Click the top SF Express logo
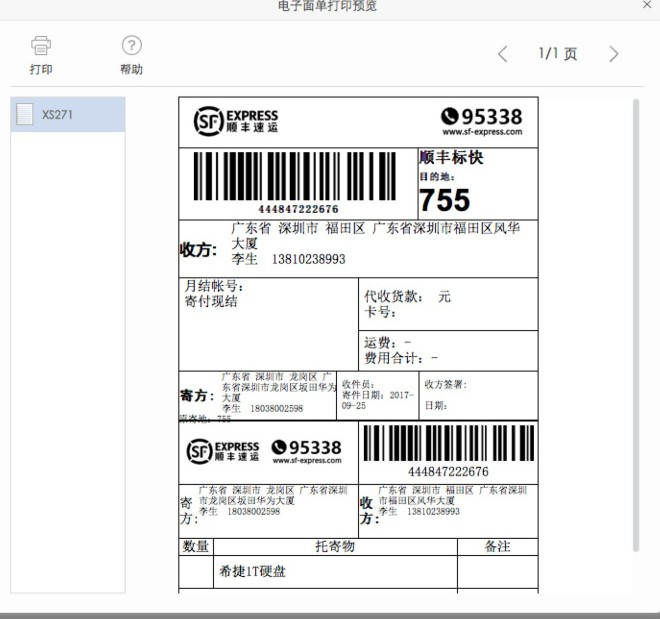 click(236, 122)
